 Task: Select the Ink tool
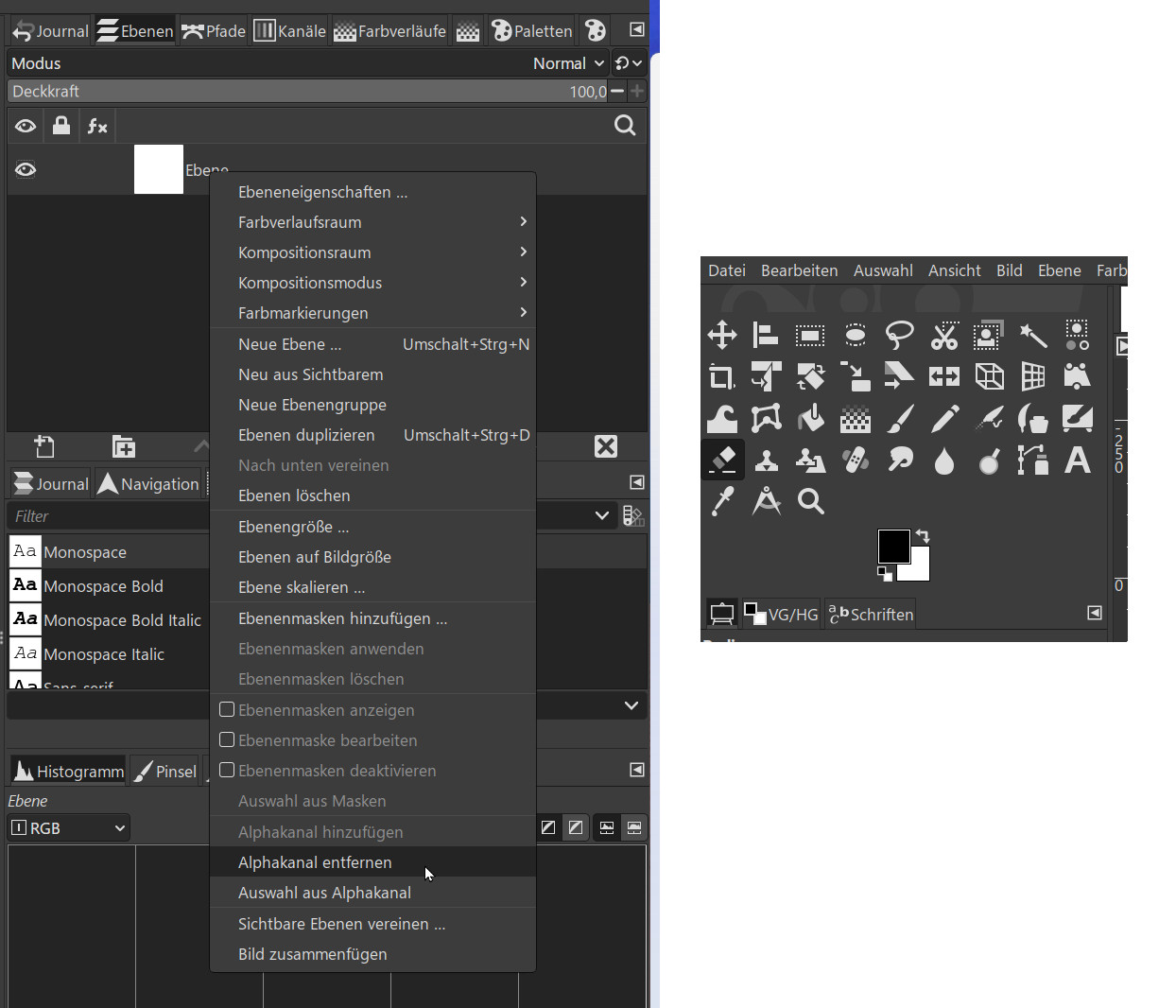1032,418
